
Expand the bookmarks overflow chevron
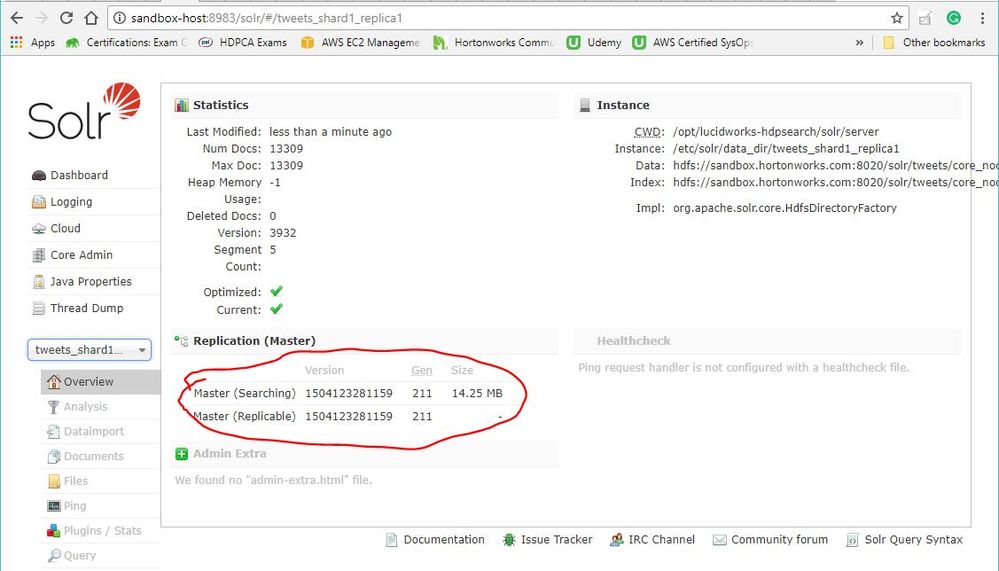click(x=859, y=42)
